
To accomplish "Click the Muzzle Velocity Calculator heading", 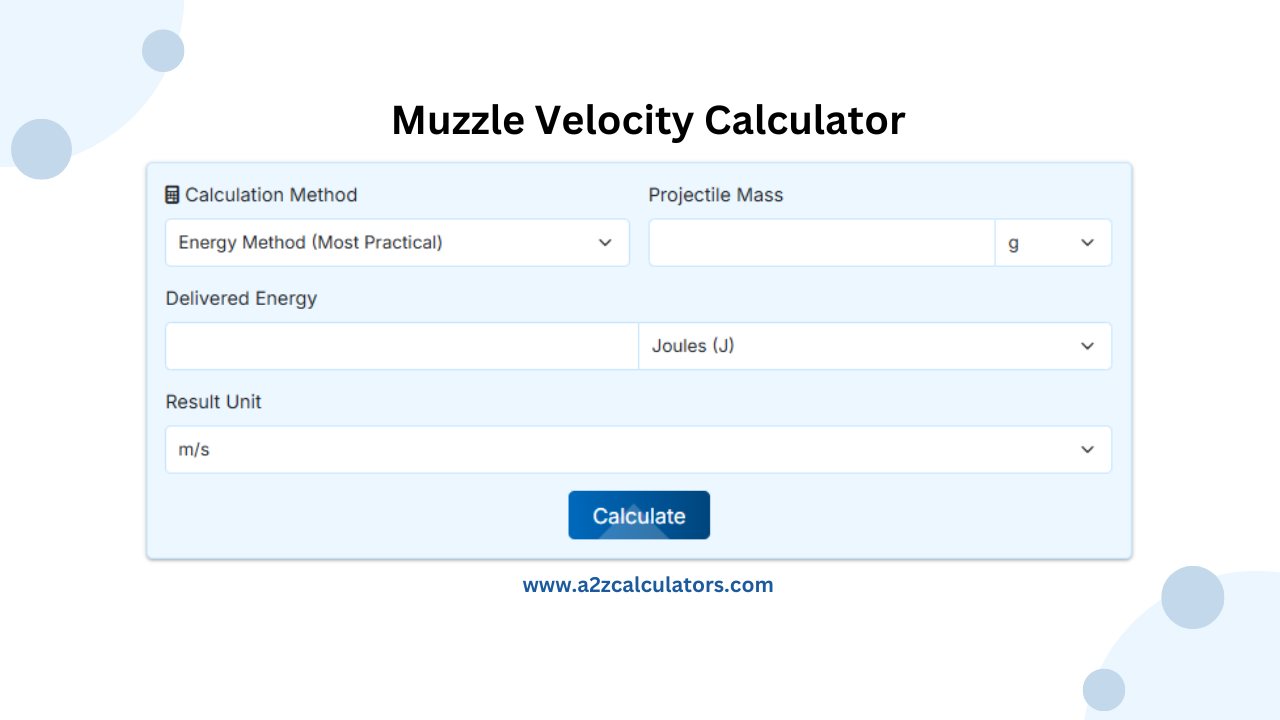I will [648, 119].
